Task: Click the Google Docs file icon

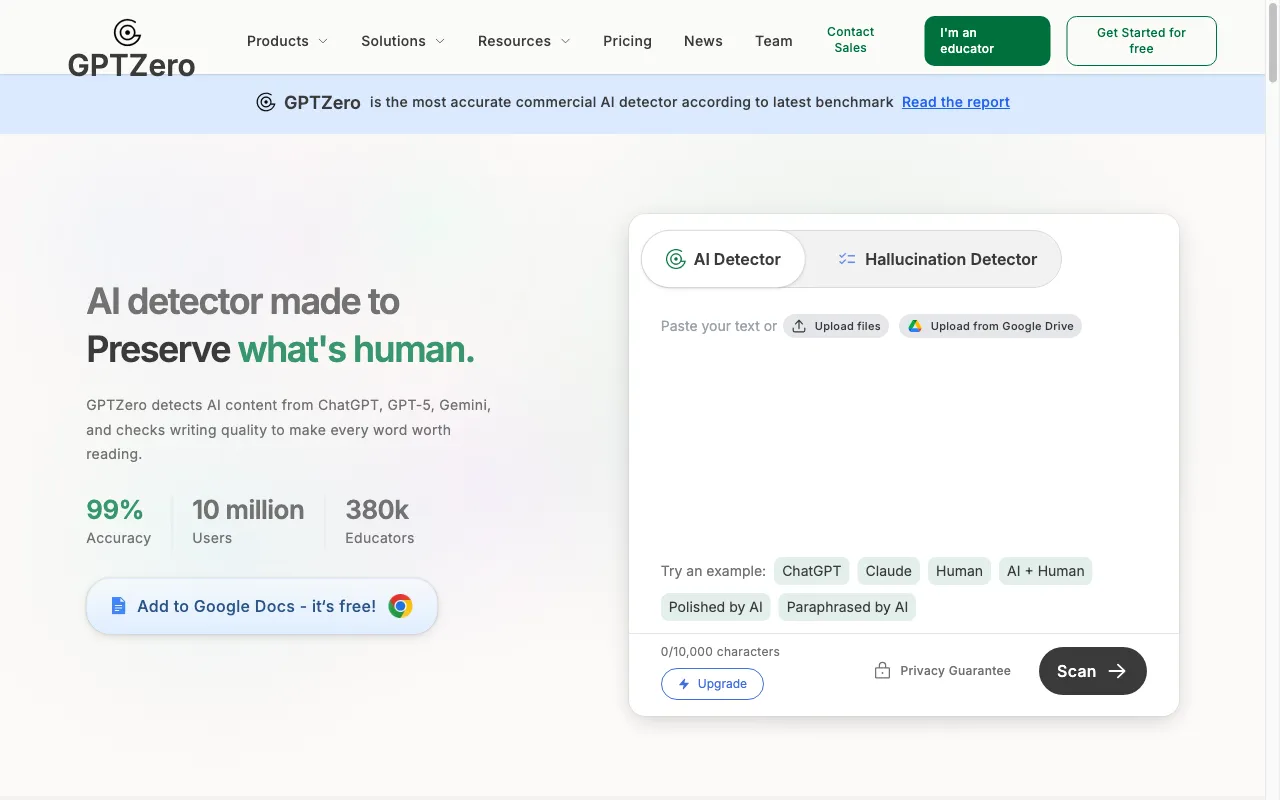Action: 118,606
